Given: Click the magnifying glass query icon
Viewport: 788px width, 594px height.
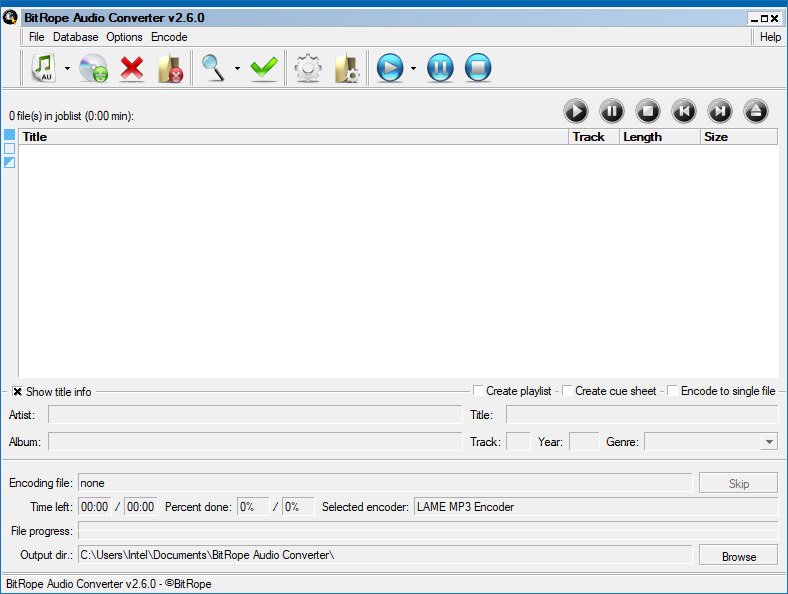Looking at the screenshot, I should [x=214, y=68].
